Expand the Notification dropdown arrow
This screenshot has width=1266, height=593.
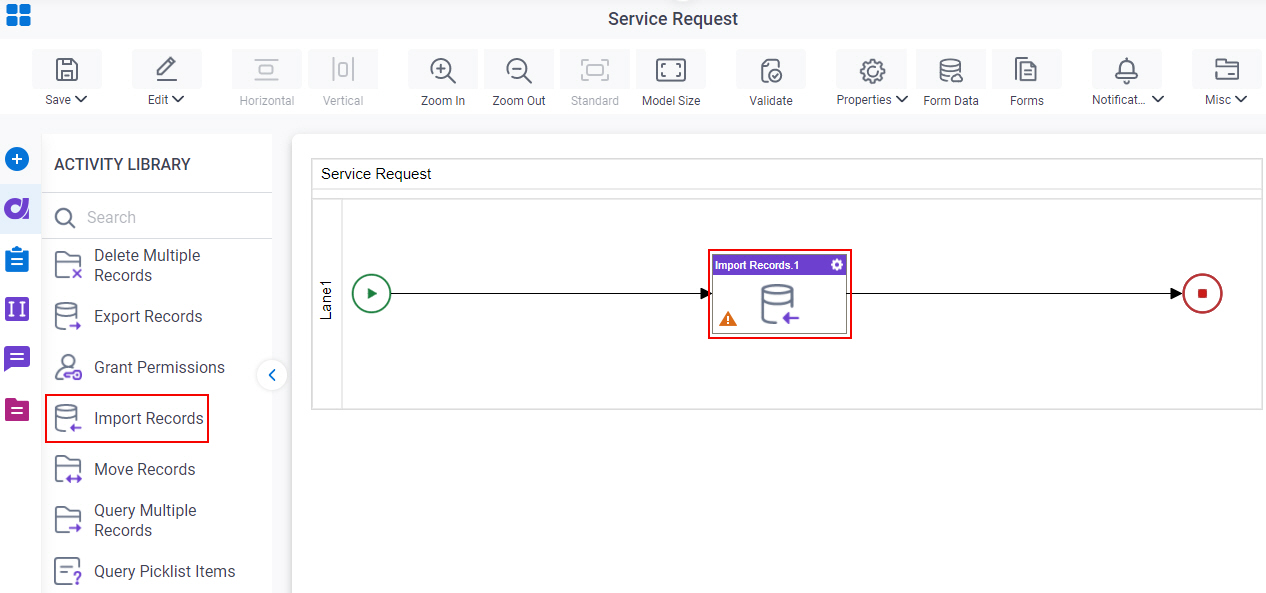click(1158, 99)
